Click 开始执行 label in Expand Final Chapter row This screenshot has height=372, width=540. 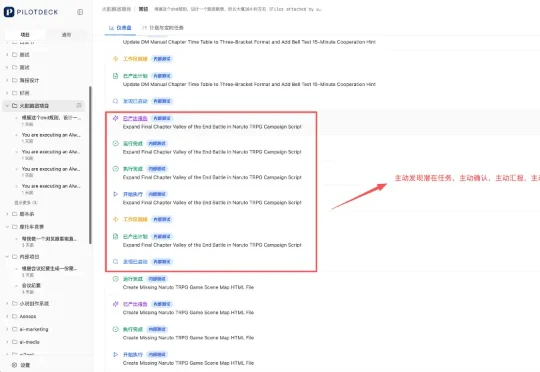point(133,194)
